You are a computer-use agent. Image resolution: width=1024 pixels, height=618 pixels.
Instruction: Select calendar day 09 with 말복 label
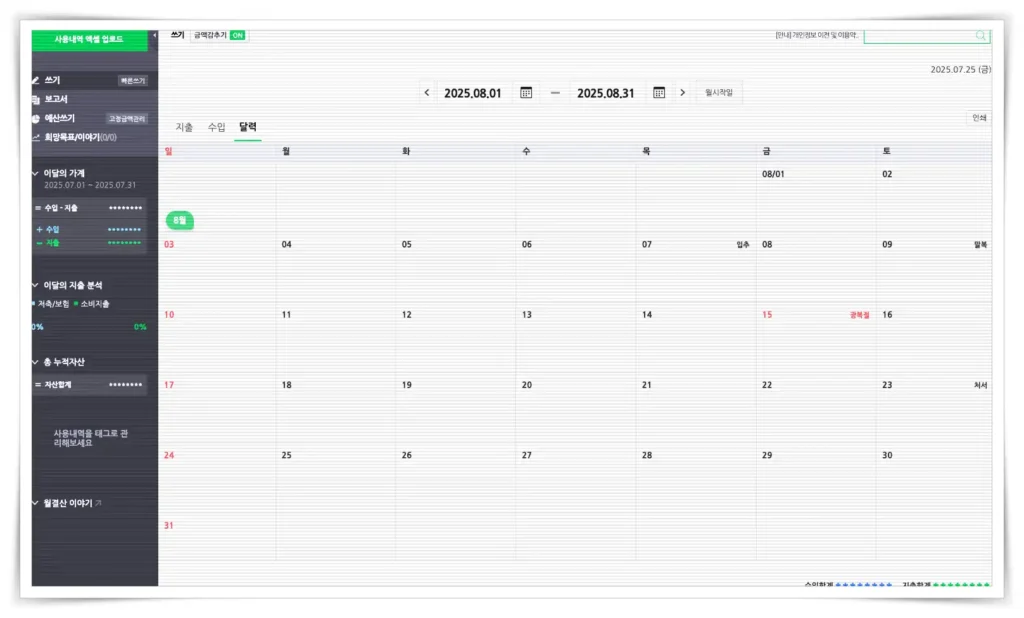click(934, 268)
